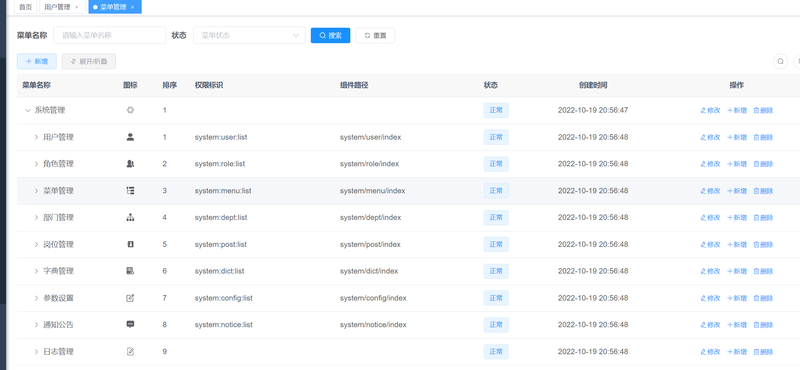Click 新增 in the 通知公告 row
800x370 pixels.
coord(737,325)
